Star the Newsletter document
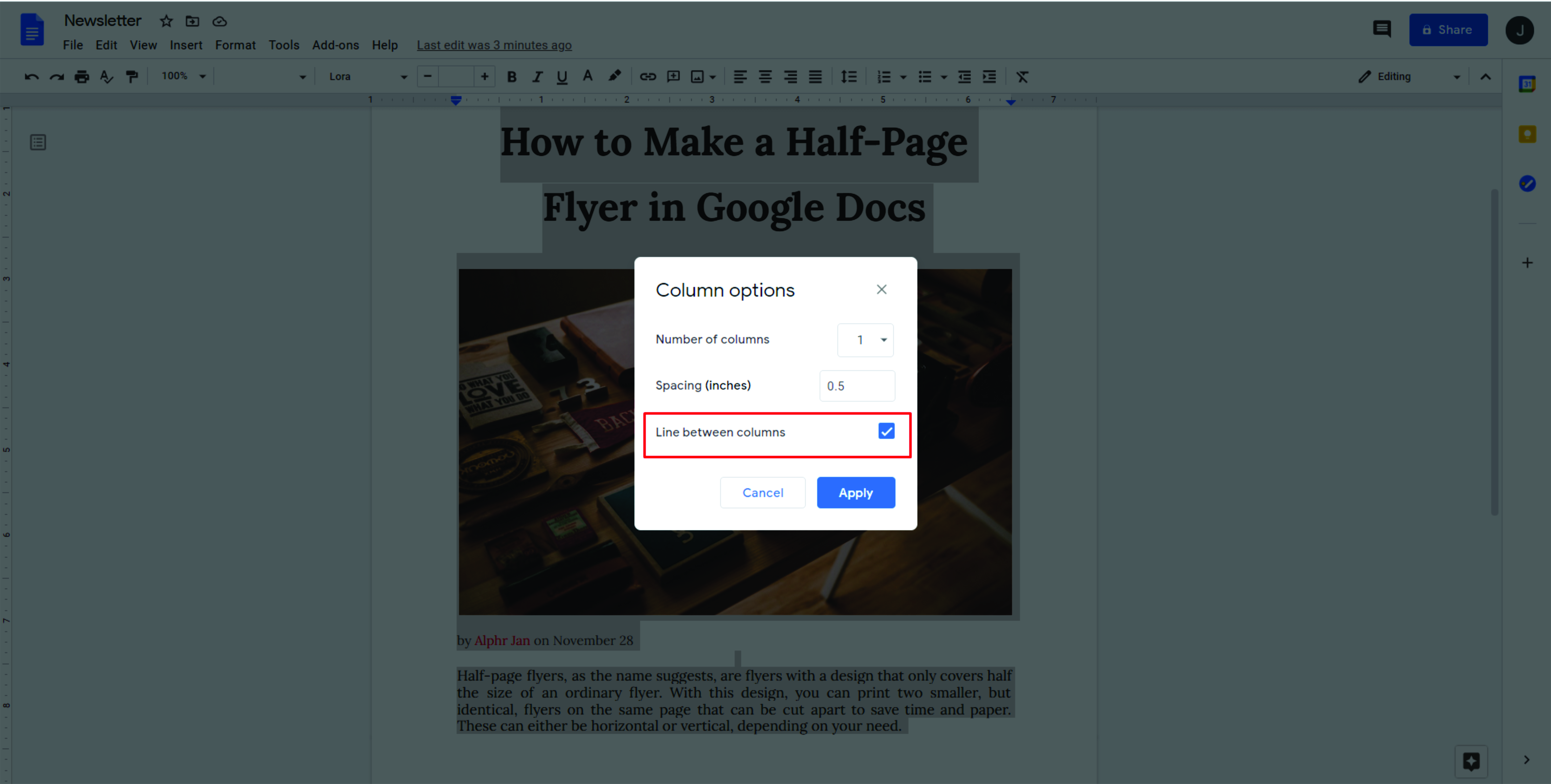Viewport: 1551px width, 784px height. coord(166,21)
